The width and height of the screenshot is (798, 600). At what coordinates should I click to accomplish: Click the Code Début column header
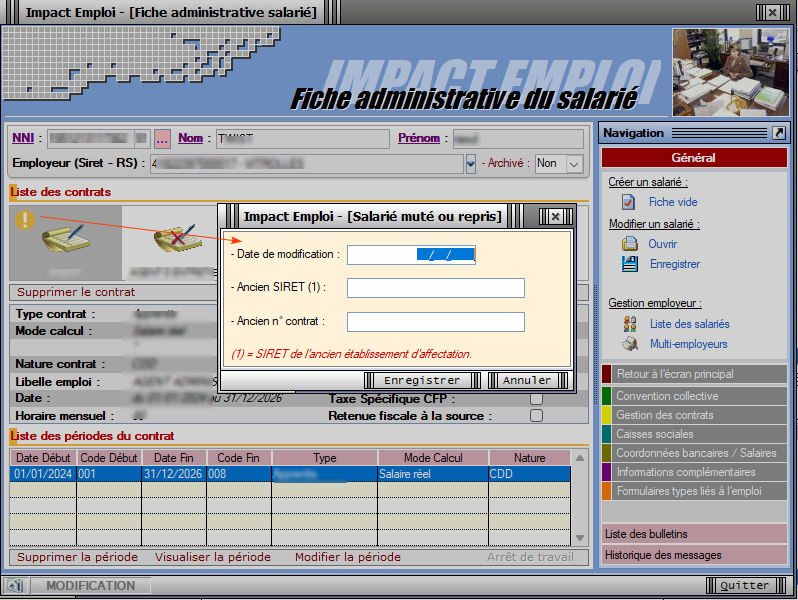tap(109, 458)
